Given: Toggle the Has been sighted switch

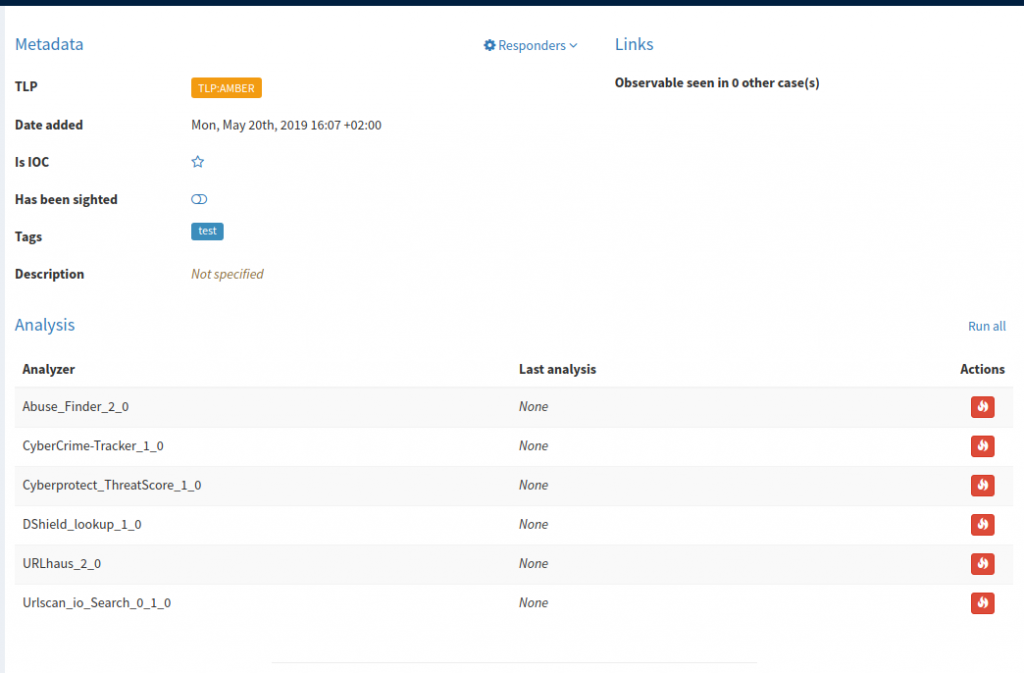Looking at the screenshot, I should pyautogui.click(x=199, y=200).
